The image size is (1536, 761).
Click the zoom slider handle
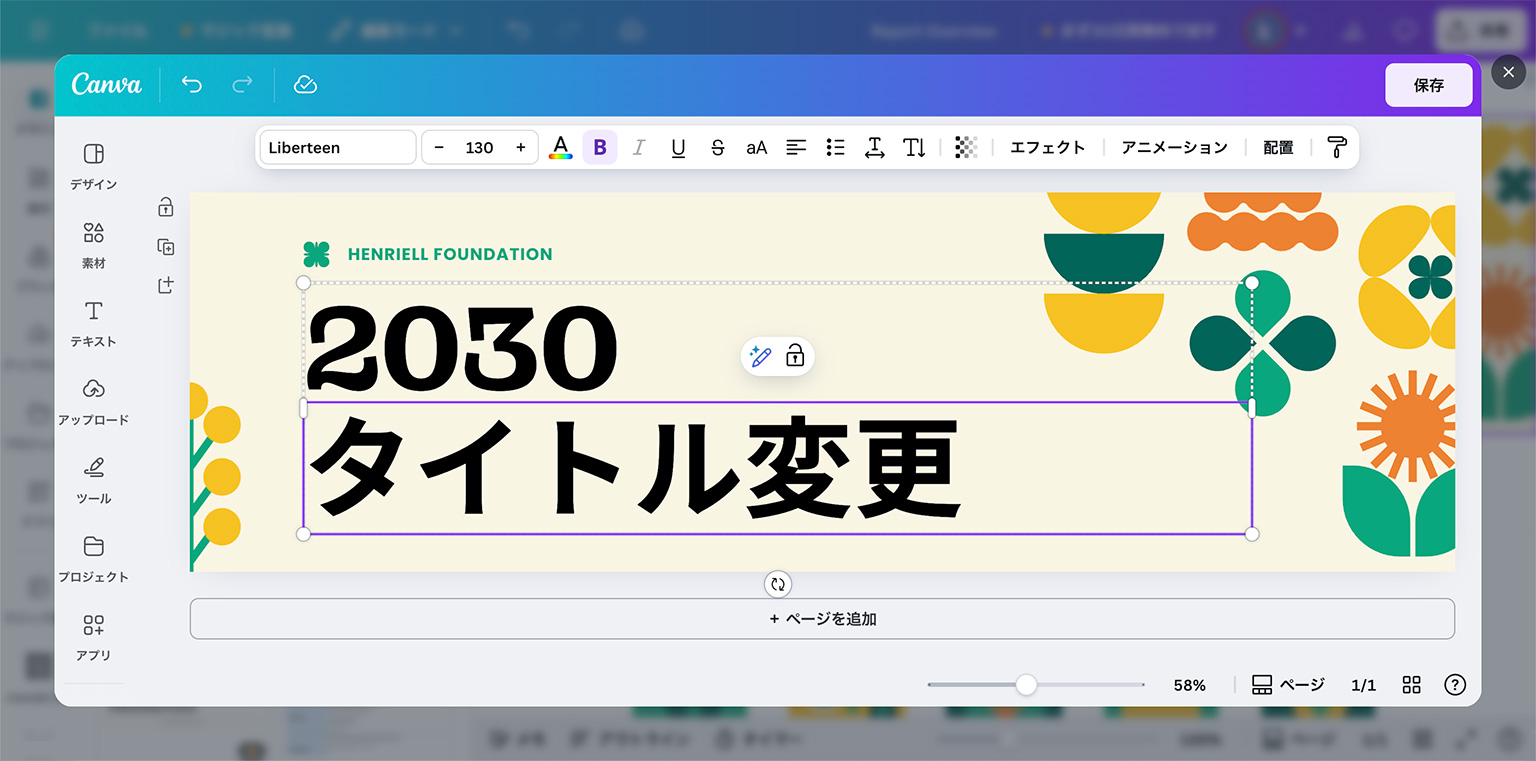1026,685
